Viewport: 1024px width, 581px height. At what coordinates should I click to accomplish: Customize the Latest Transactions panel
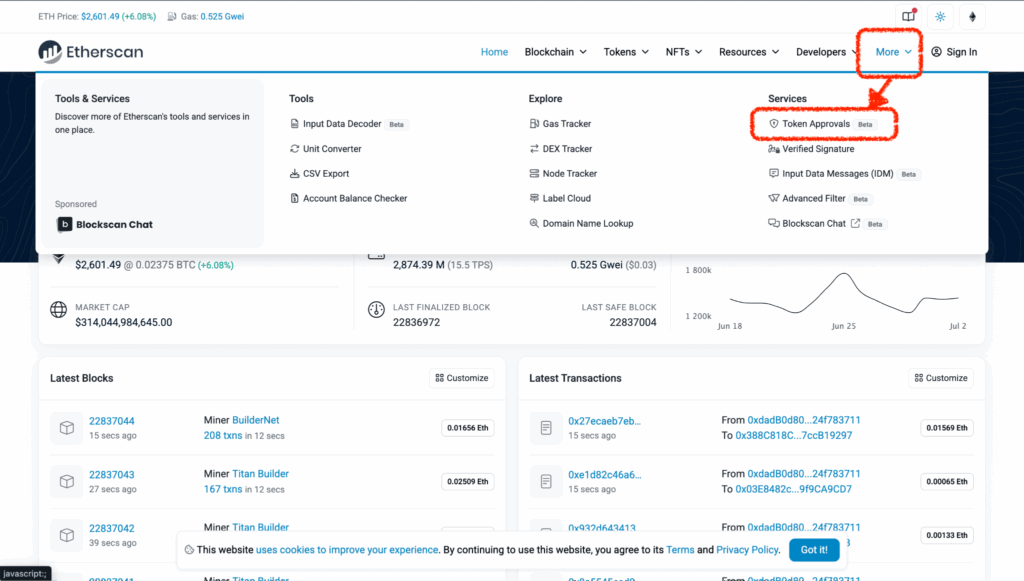coord(941,378)
